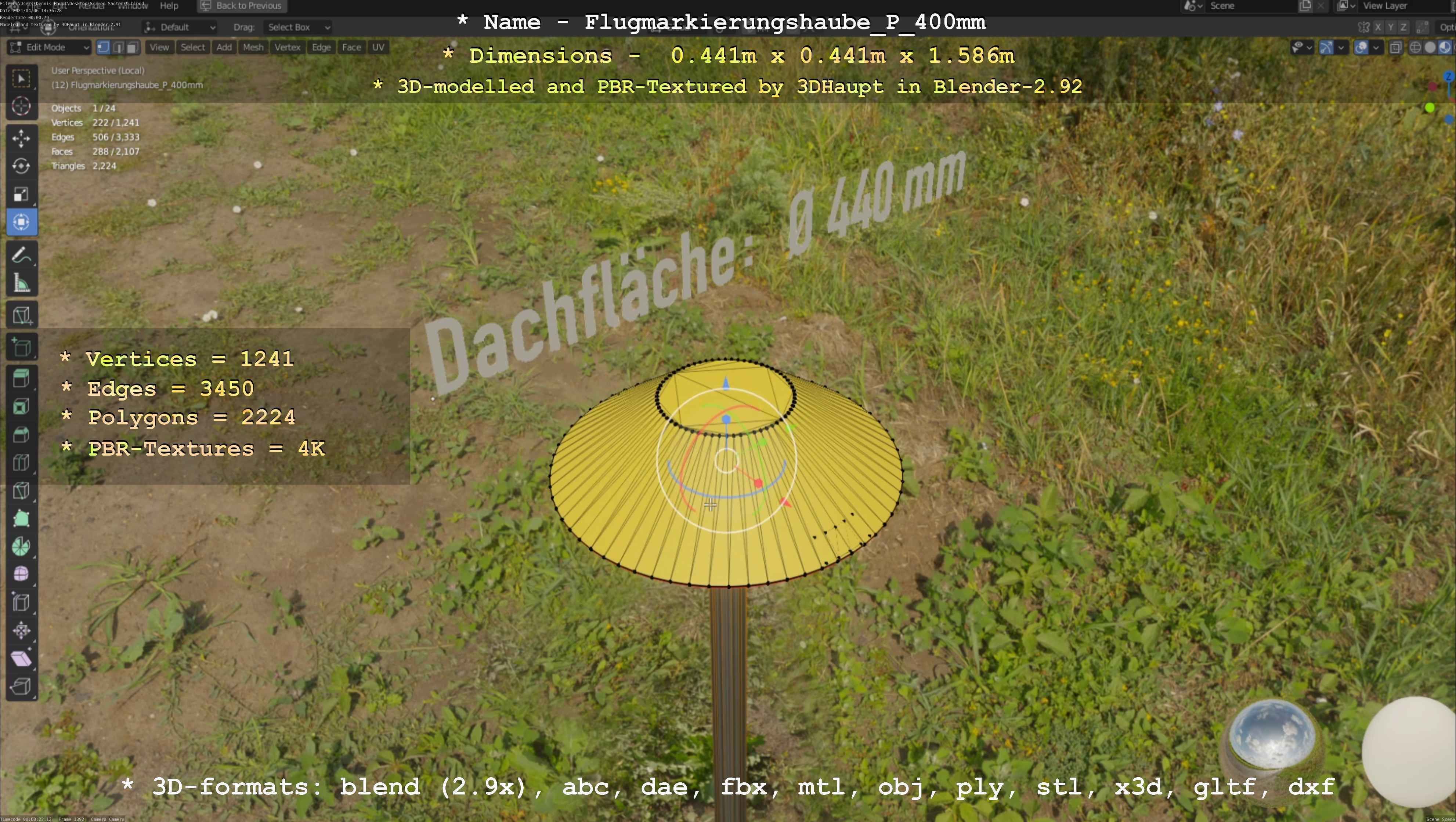Screen dimensions: 1456x822
Task: Open object type visibility dropdown
Action: (1302, 47)
